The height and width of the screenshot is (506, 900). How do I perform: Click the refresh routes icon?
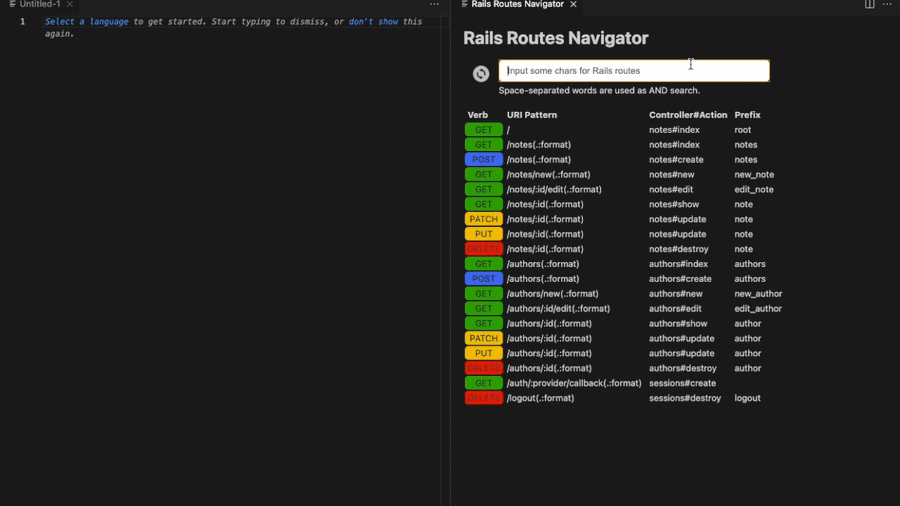click(480, 73)
